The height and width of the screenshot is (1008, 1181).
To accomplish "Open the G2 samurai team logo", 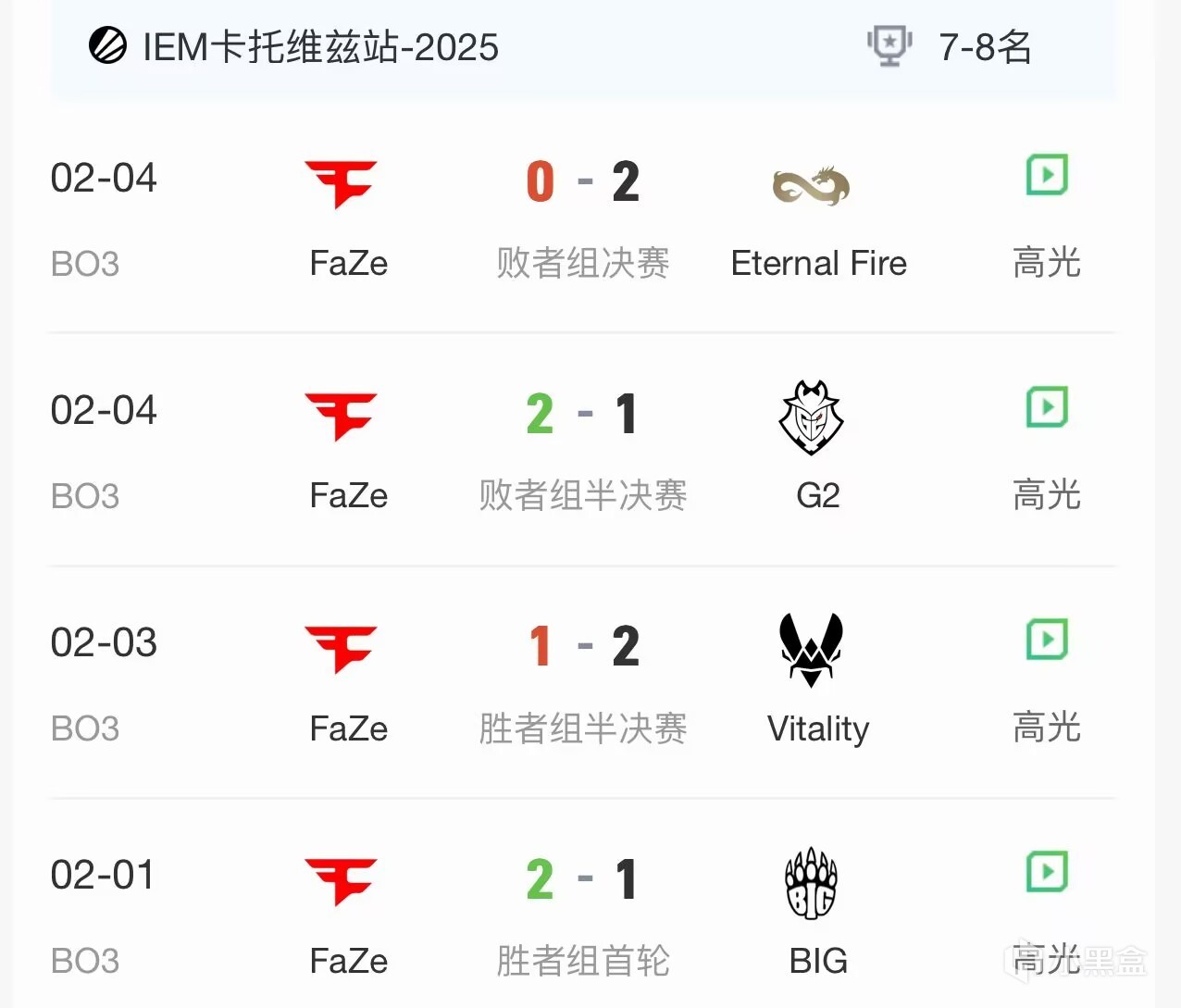I will coord(811,417).
